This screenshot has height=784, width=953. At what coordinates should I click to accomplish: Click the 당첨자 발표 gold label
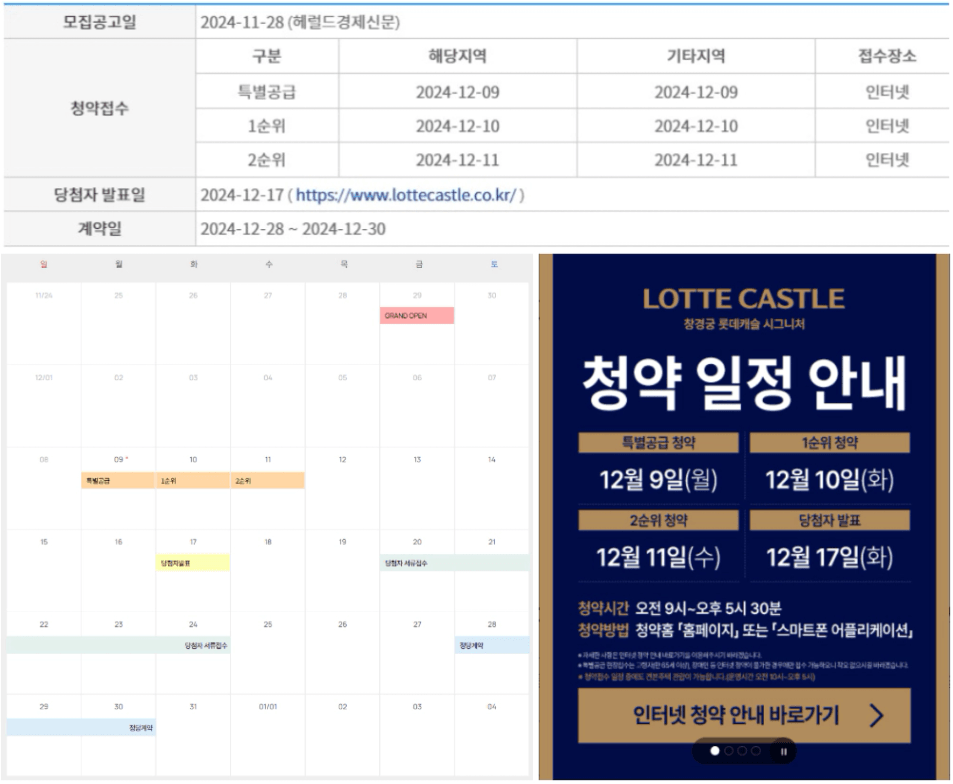[830, 520]
